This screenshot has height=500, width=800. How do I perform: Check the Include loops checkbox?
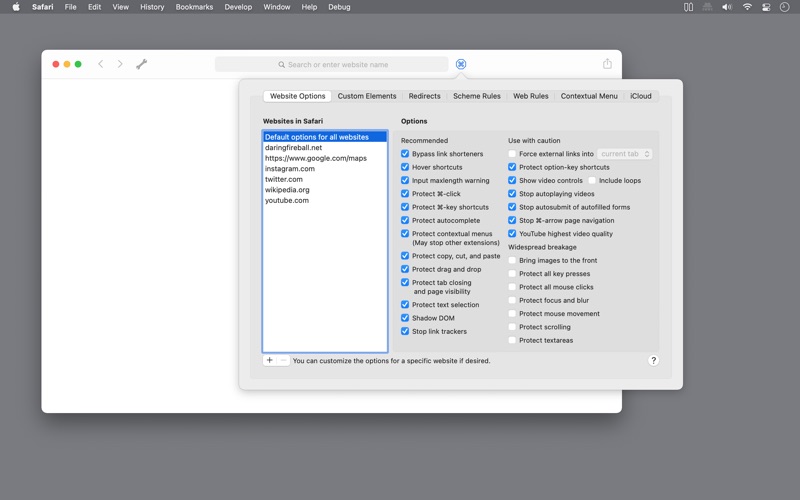(592, 180)
